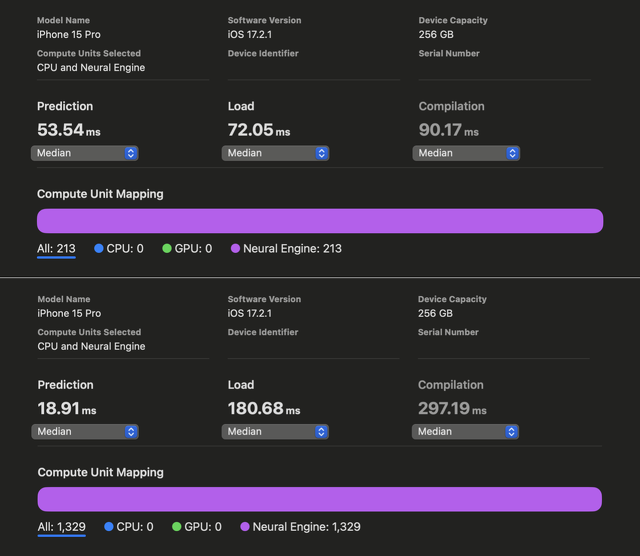
Task: Click blue chevron icon under Prediction 18.91 ms
Action: coord(131,432)
